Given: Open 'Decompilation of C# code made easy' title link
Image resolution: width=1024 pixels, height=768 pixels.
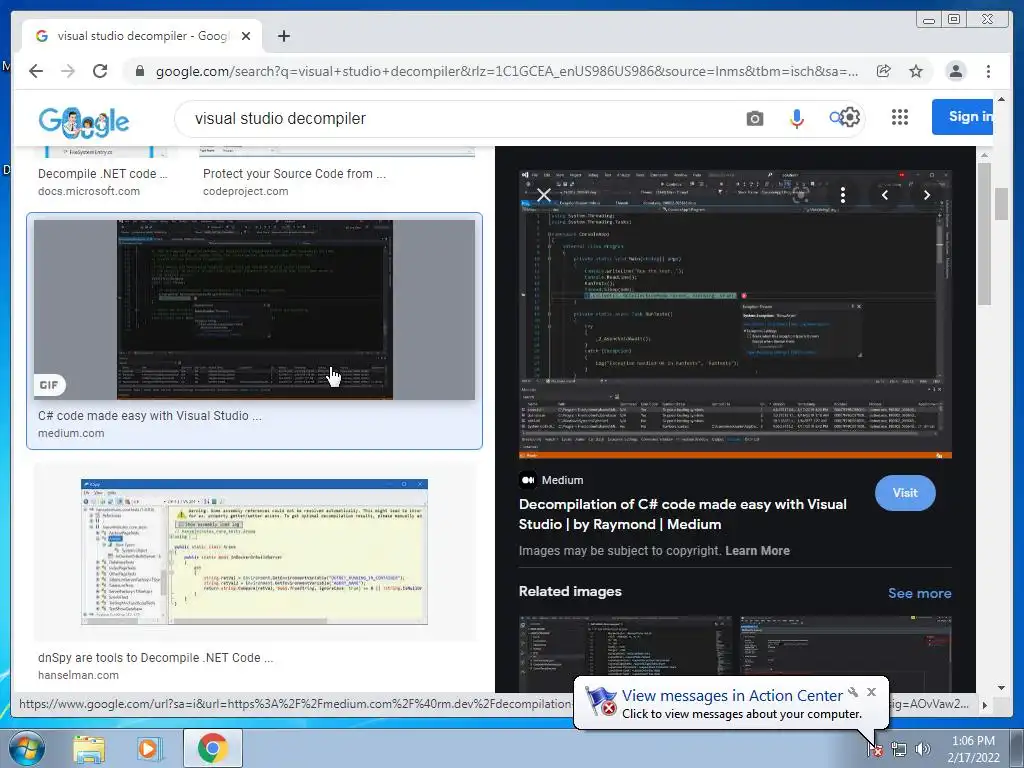Looking at the screenshot, I should 682,514.
